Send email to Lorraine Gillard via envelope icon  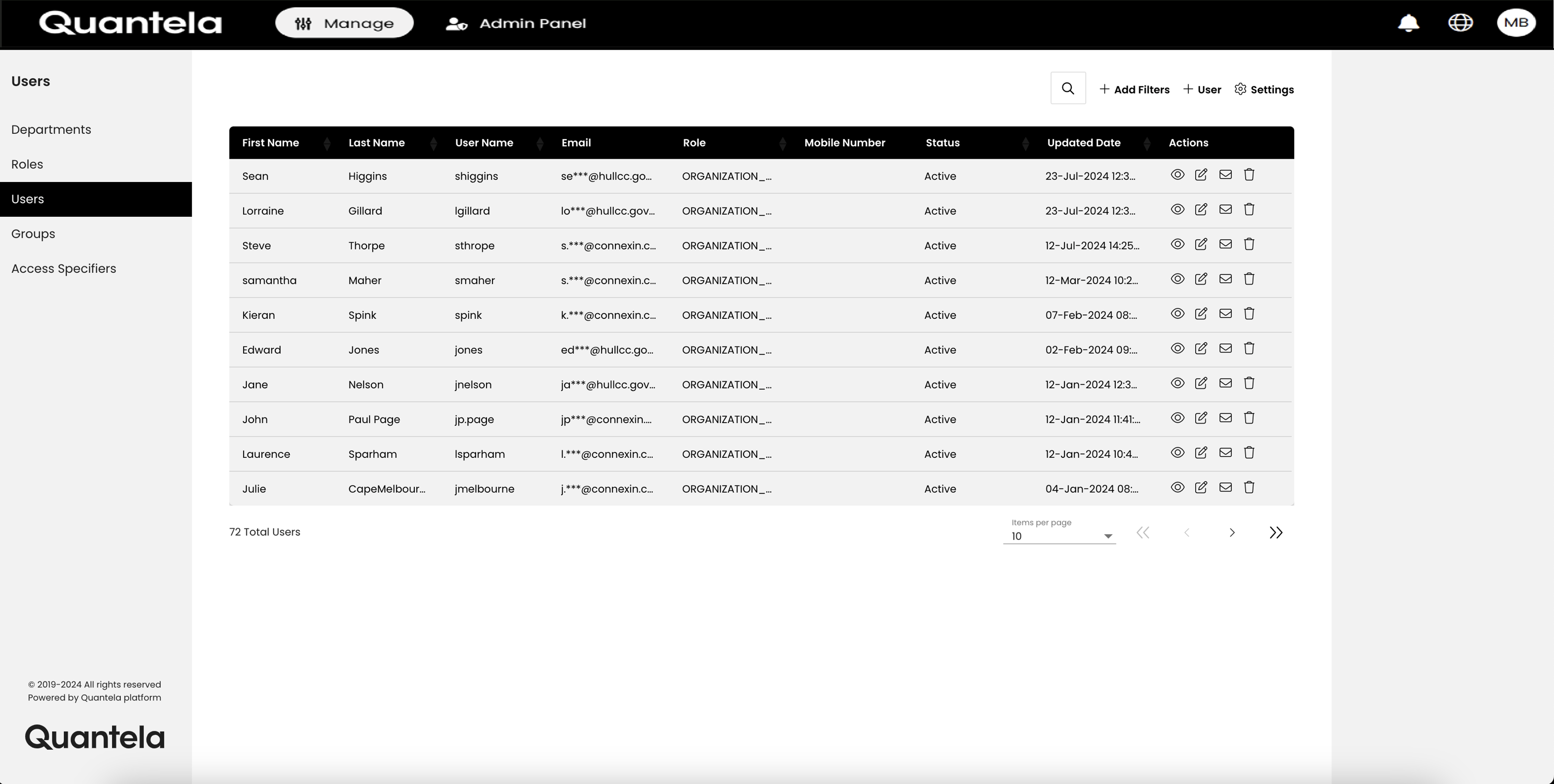pyautogui.click(x=1225, y=209)
